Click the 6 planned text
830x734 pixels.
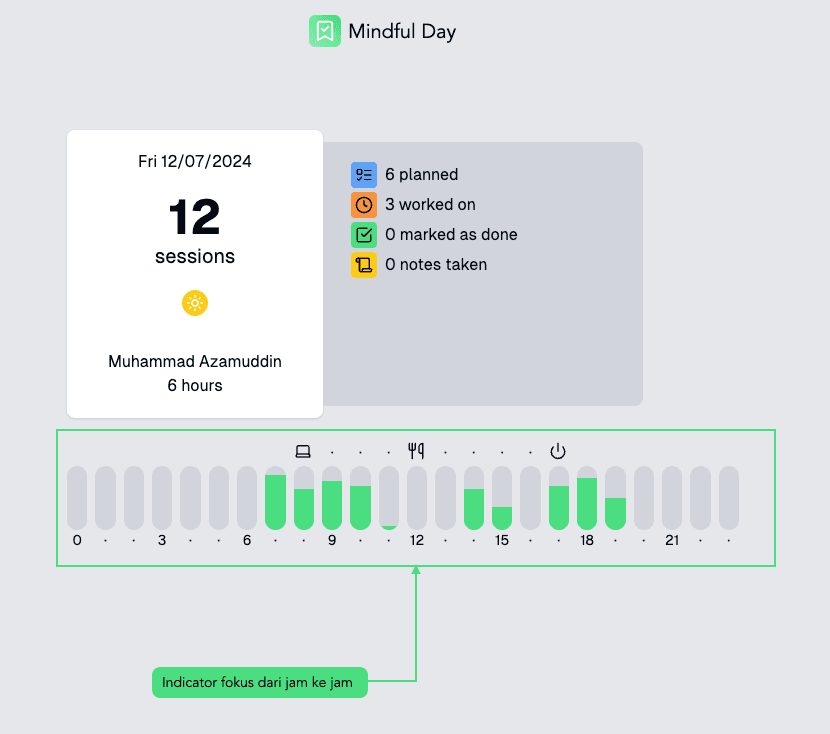(x=421, y=175)
